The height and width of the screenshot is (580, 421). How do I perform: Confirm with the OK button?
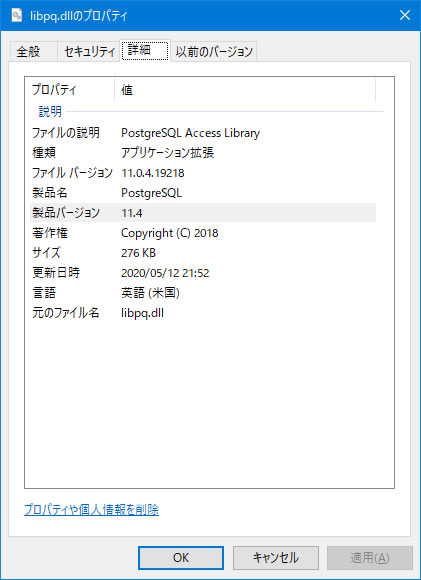pos(181,558)
